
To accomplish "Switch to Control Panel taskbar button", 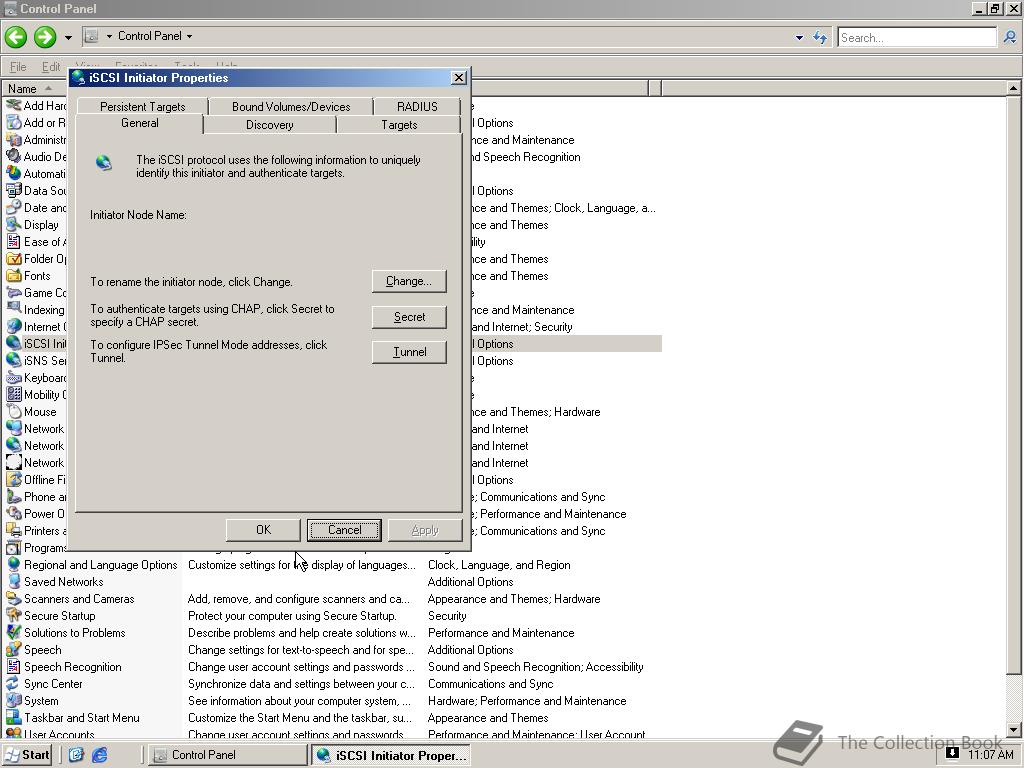I will [227, 755].
